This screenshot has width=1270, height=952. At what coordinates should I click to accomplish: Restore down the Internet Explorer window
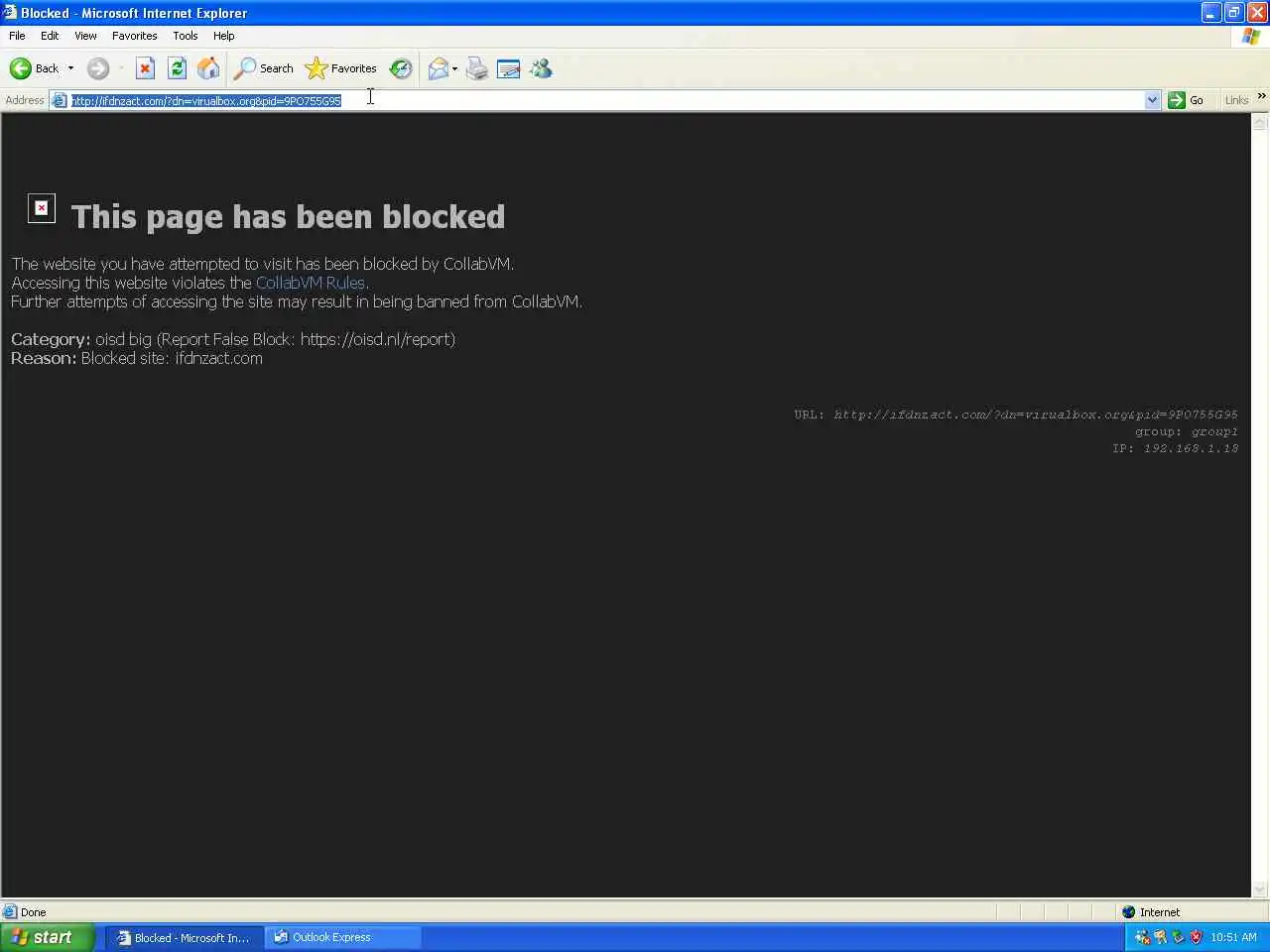[1233, 13]
